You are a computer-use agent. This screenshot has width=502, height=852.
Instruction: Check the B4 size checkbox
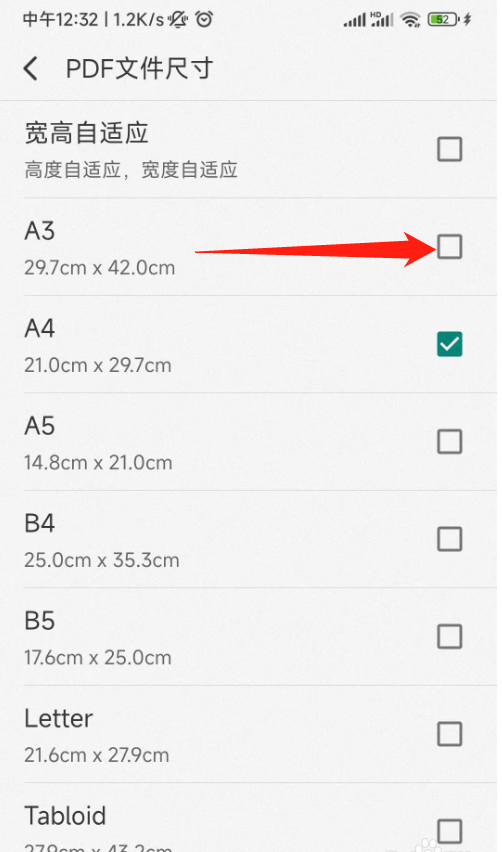click(x=450, y=539)
